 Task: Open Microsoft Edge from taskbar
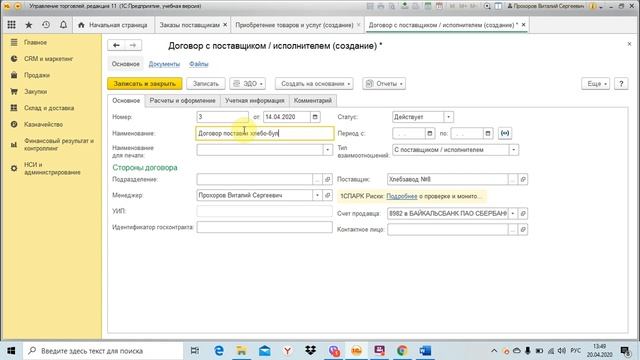tap(219, 351)
